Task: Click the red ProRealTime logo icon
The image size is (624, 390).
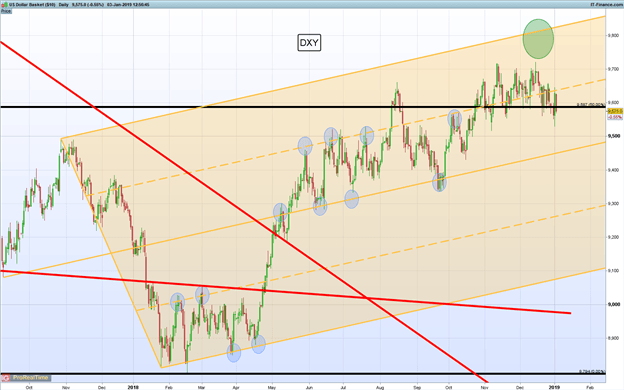Action: (x=6, y=377)
